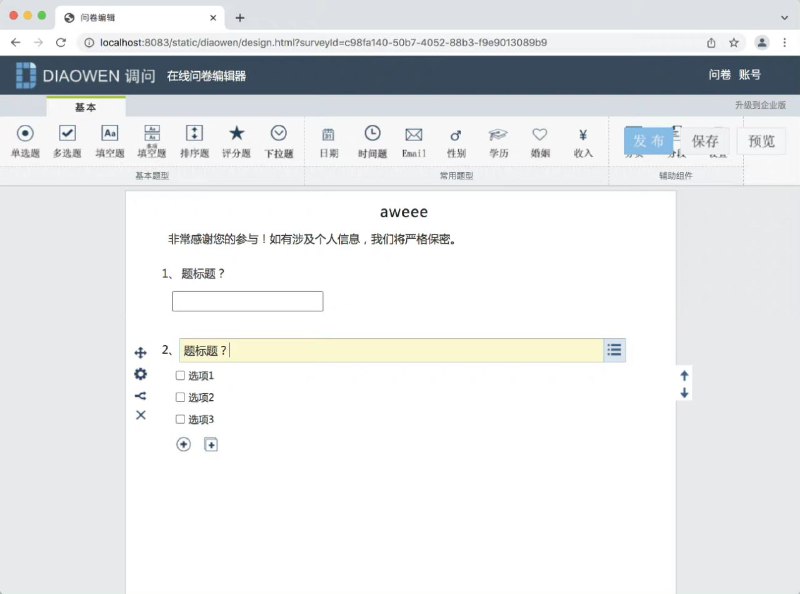Enable the 选项3 checkbox
800x594 pixels.
pyautogui.click(x=180, y=419)
